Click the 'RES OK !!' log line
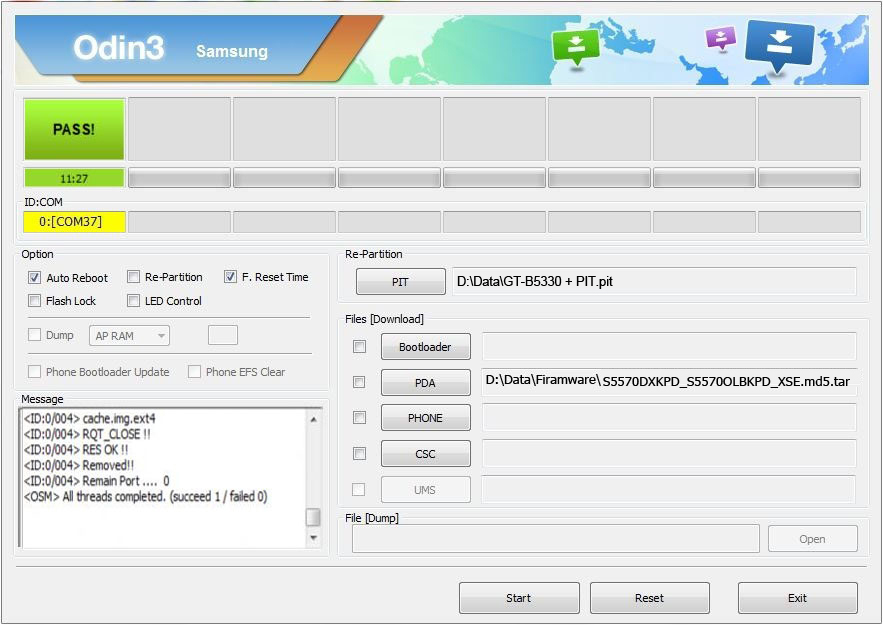883x625 pixels. [x=76, y=450]
